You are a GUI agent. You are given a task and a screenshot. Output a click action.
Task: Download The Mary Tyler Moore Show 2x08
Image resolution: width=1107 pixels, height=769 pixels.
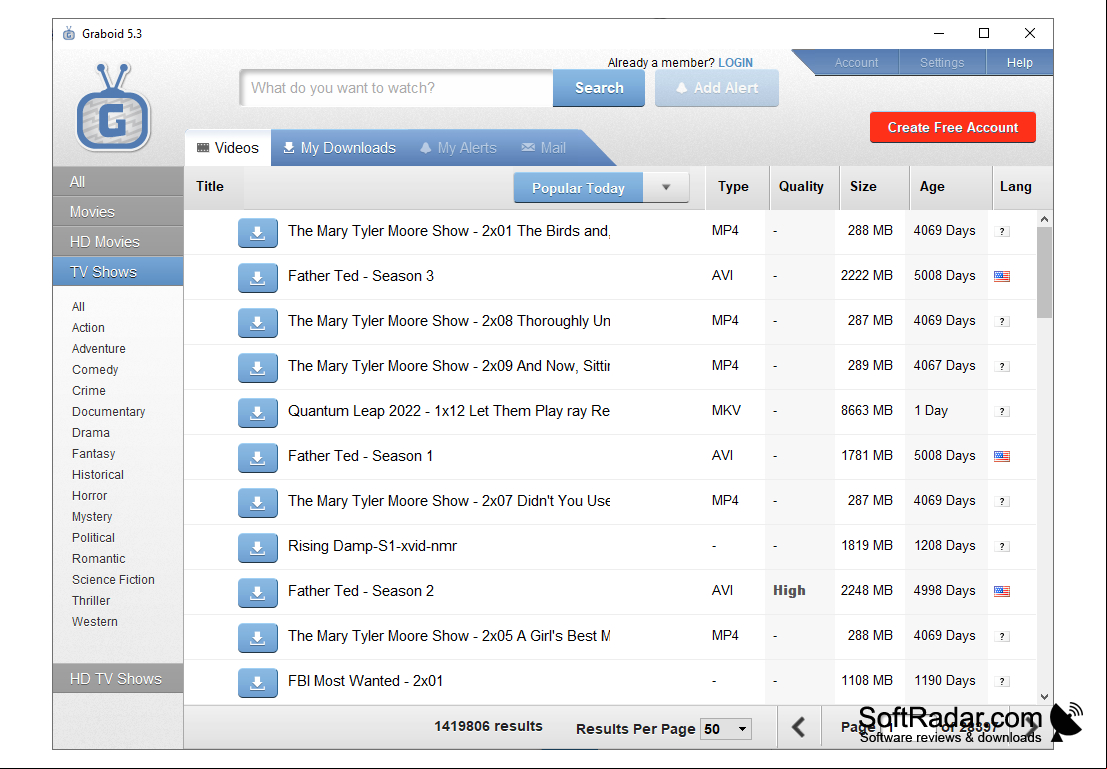(258, 323)
